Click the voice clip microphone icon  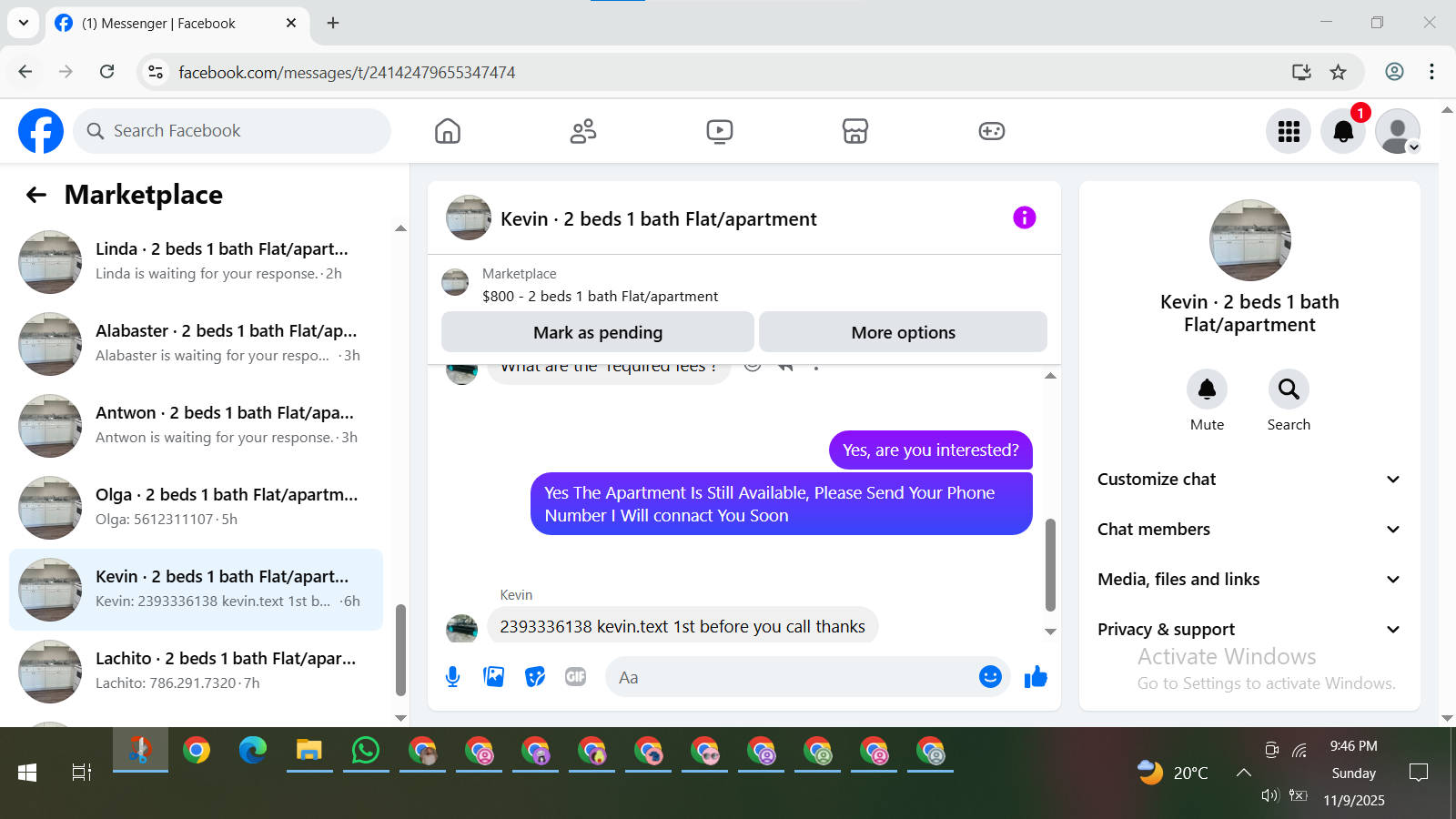[x=452, y=677]
